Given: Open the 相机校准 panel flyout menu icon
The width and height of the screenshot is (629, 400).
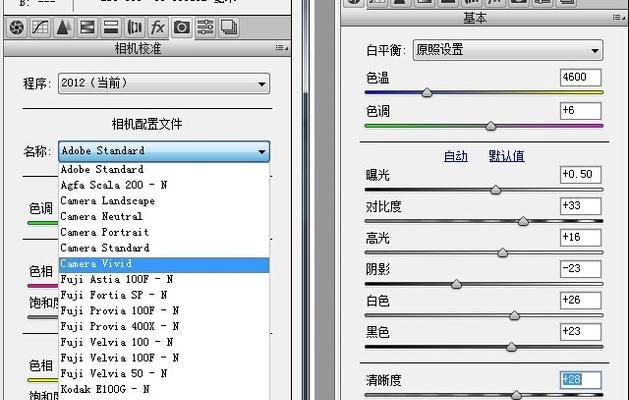Looking at the screenshot, I should (282, 48).
